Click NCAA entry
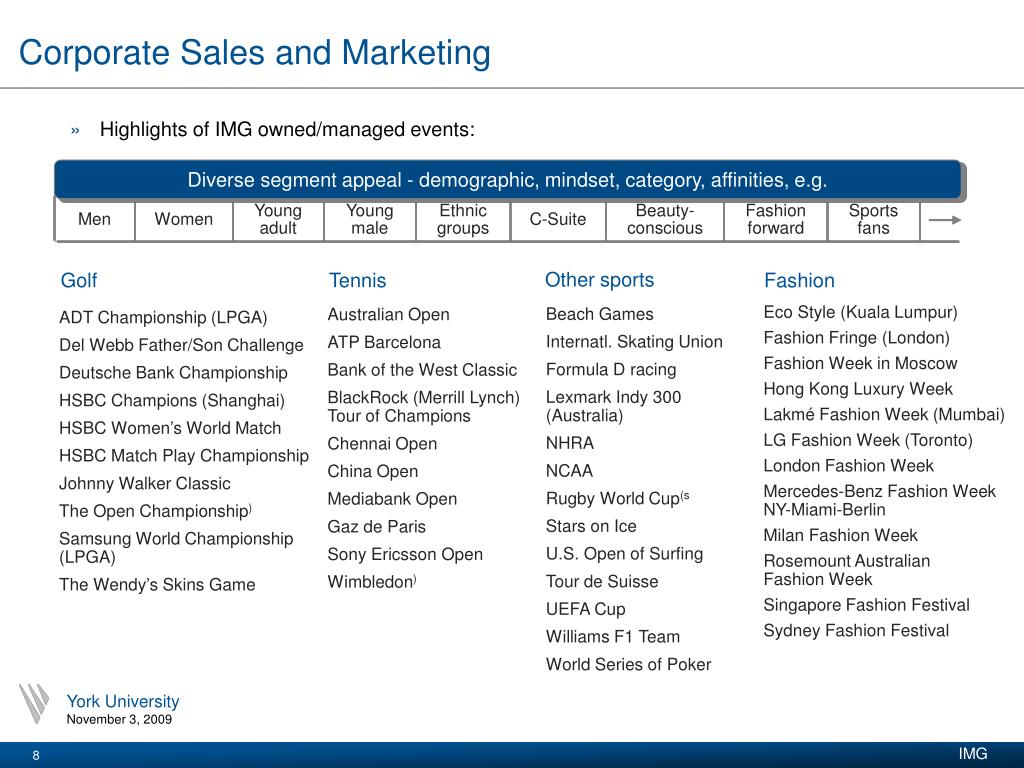 (569, 471)
